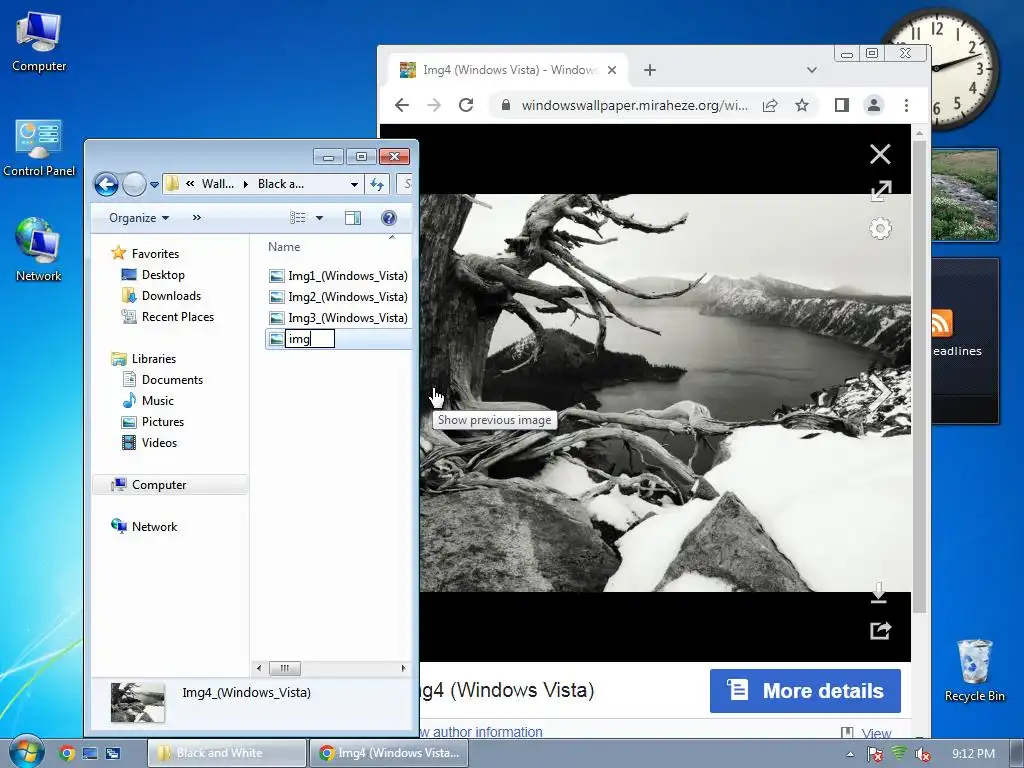This screenshot has height=768, width=1024.
Task: Change view icon in Explorer toolbar
Action: pos(298,217)
